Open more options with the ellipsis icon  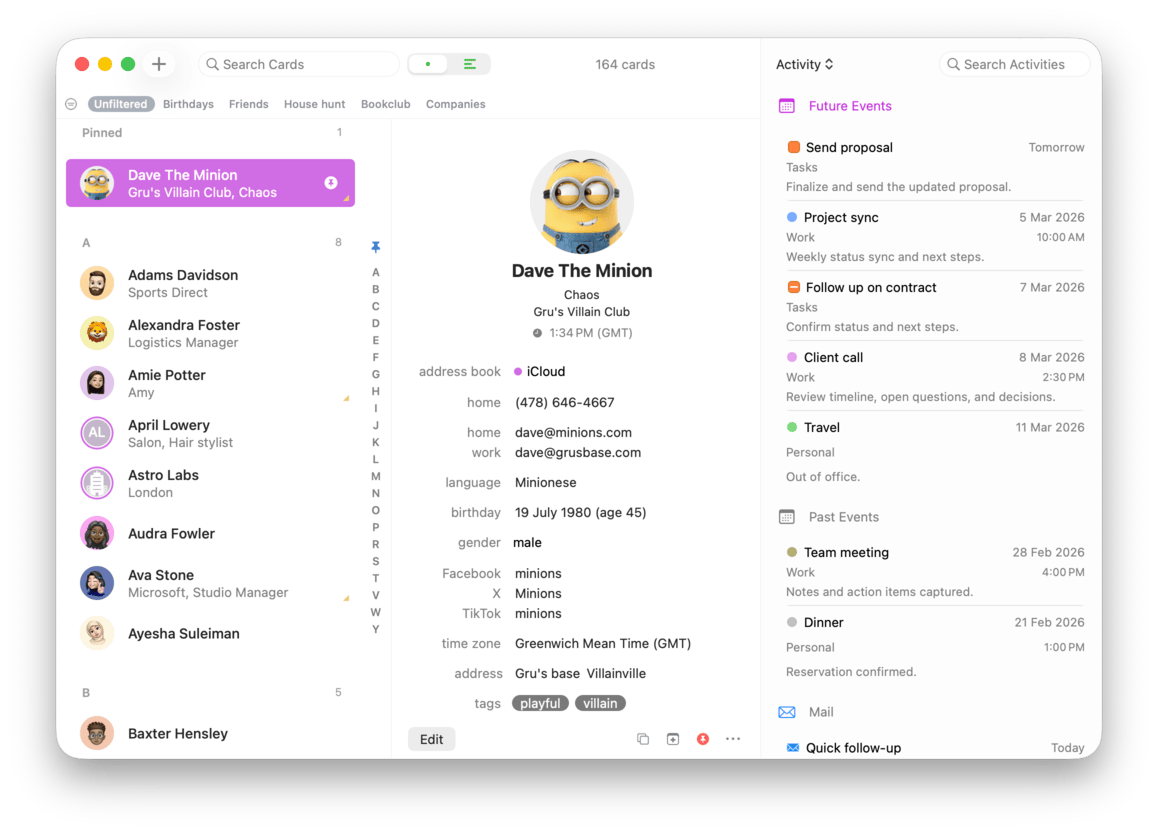coord(732,738)
